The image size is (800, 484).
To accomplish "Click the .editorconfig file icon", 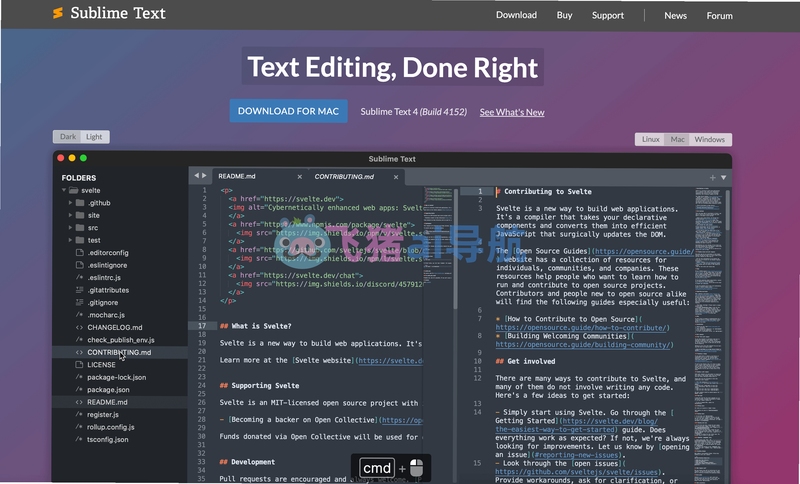I will (x=80, y=252).
